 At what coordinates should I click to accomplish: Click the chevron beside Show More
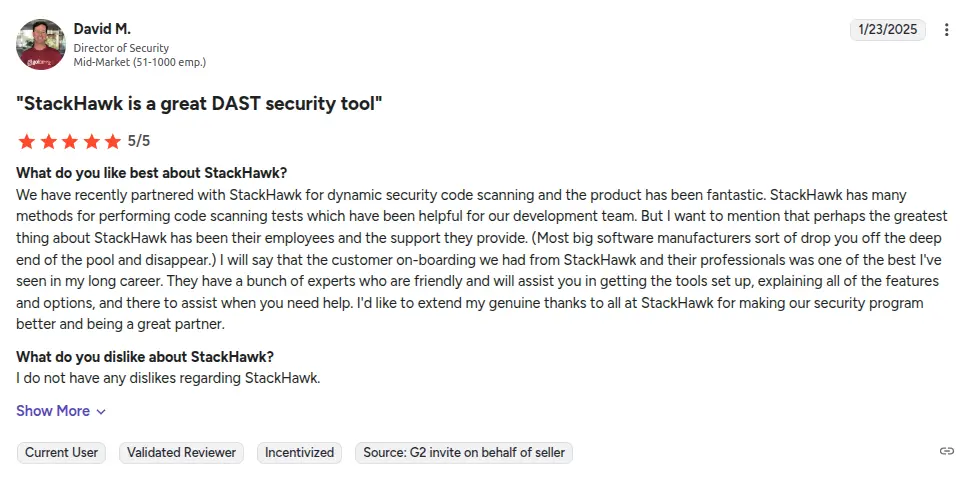[x=101, y=412]
